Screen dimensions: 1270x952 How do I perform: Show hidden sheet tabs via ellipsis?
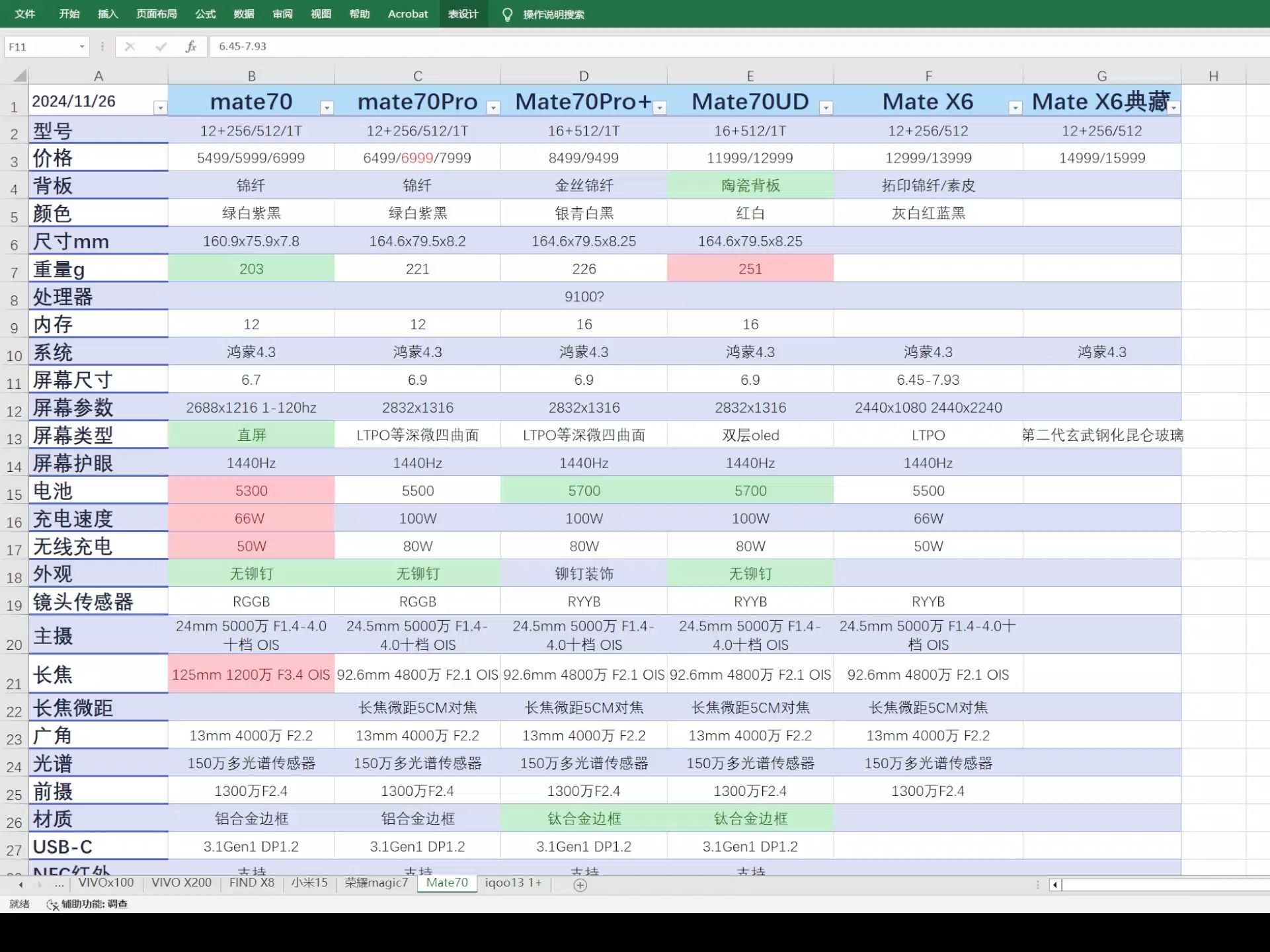coord(60,884)
